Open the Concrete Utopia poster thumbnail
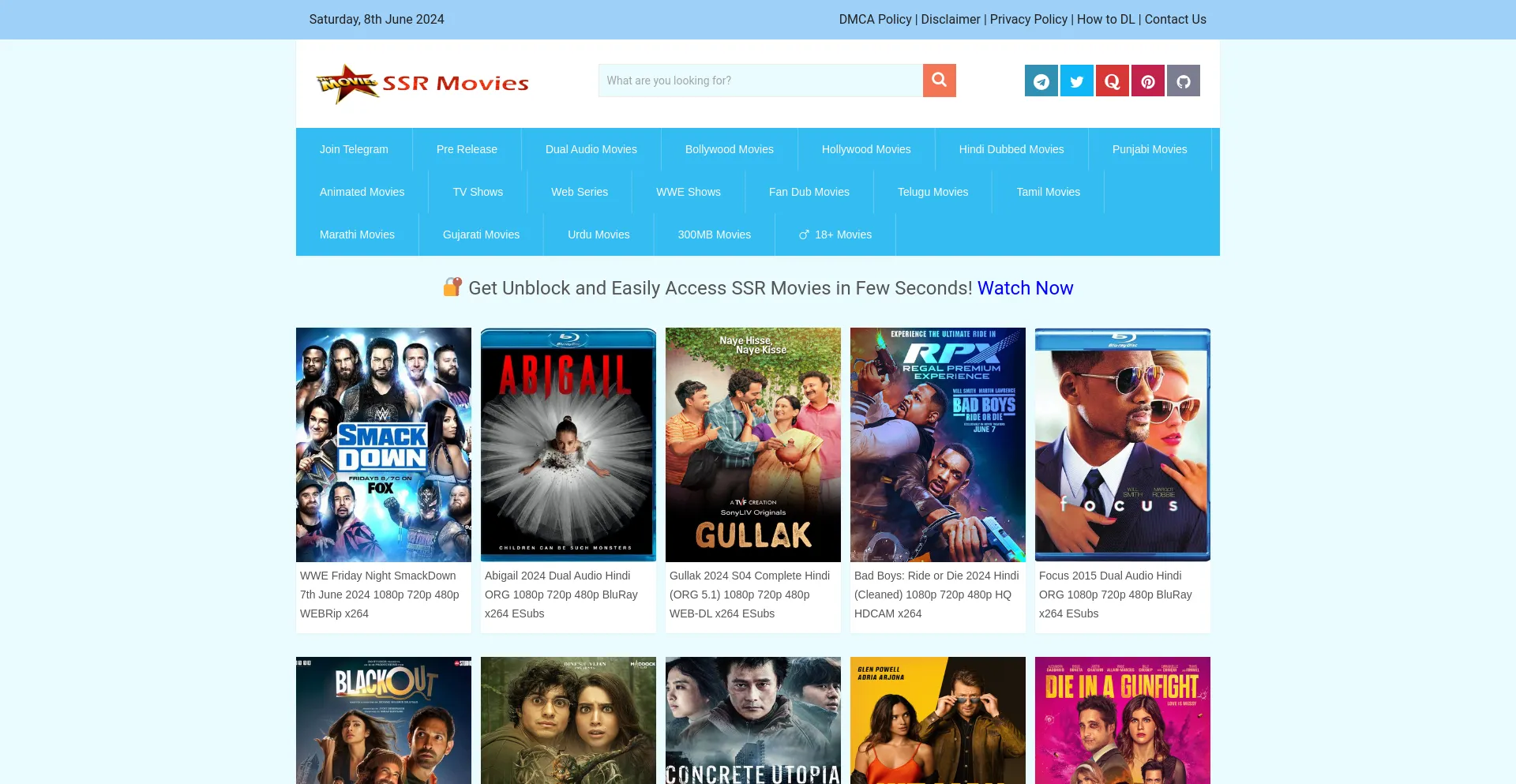This screenshot has width=1516, height=784. 753,720
